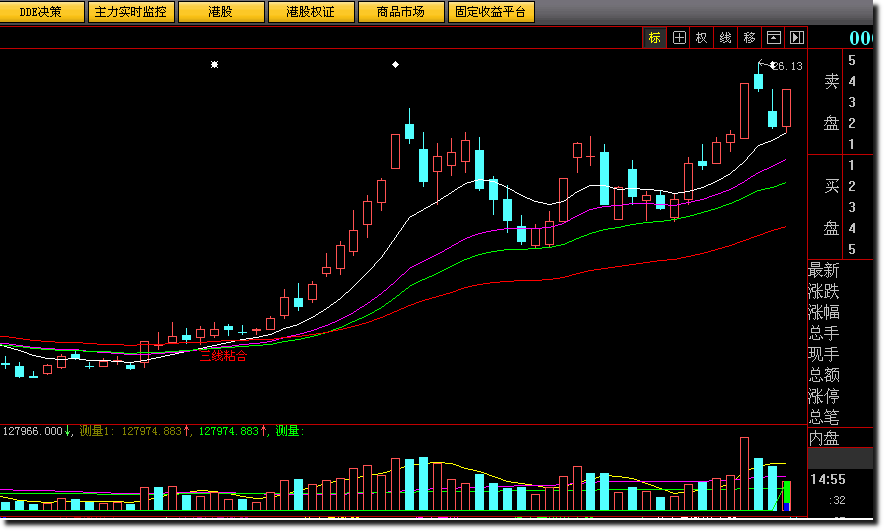Click the diamond info marker on chart
The height and width of the screenshot is (531, 885).
point(396,64)
